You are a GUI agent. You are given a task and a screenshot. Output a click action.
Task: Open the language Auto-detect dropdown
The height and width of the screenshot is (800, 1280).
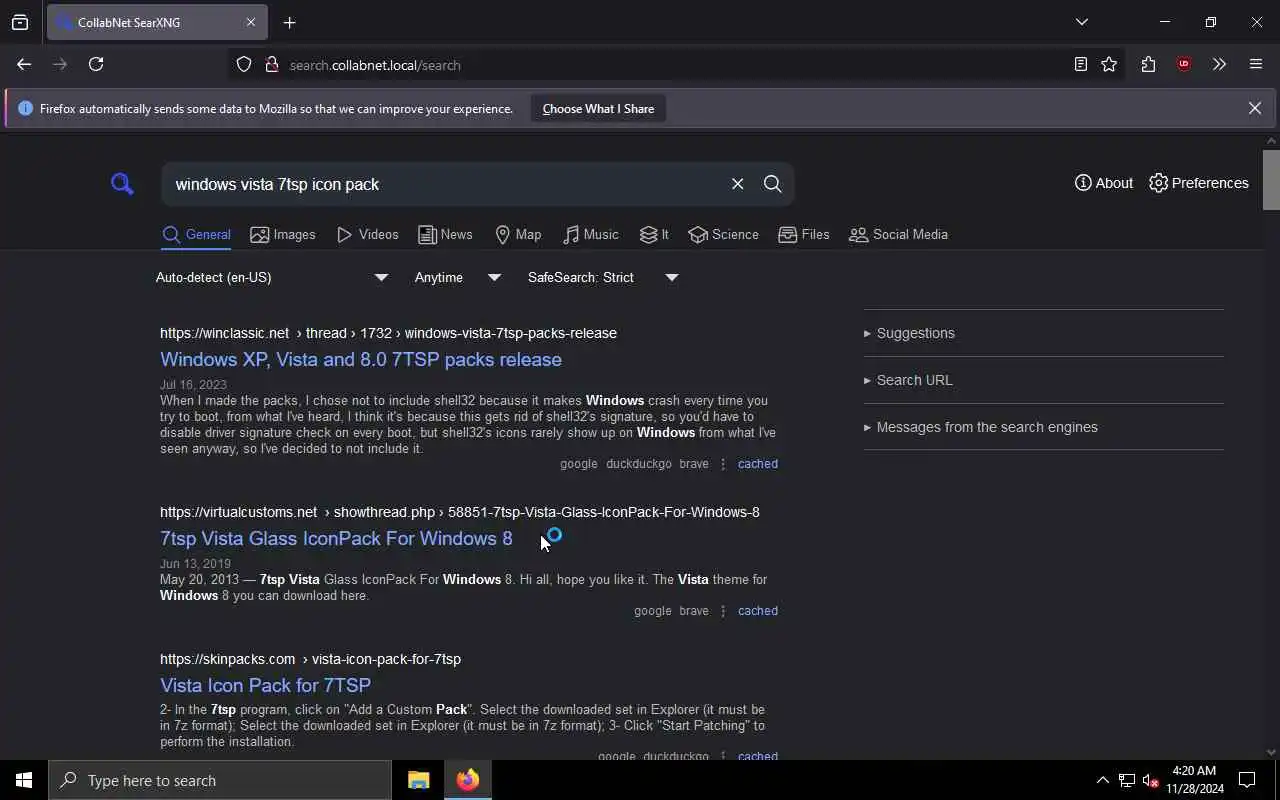pyautogui.click(x=272, y=277)
